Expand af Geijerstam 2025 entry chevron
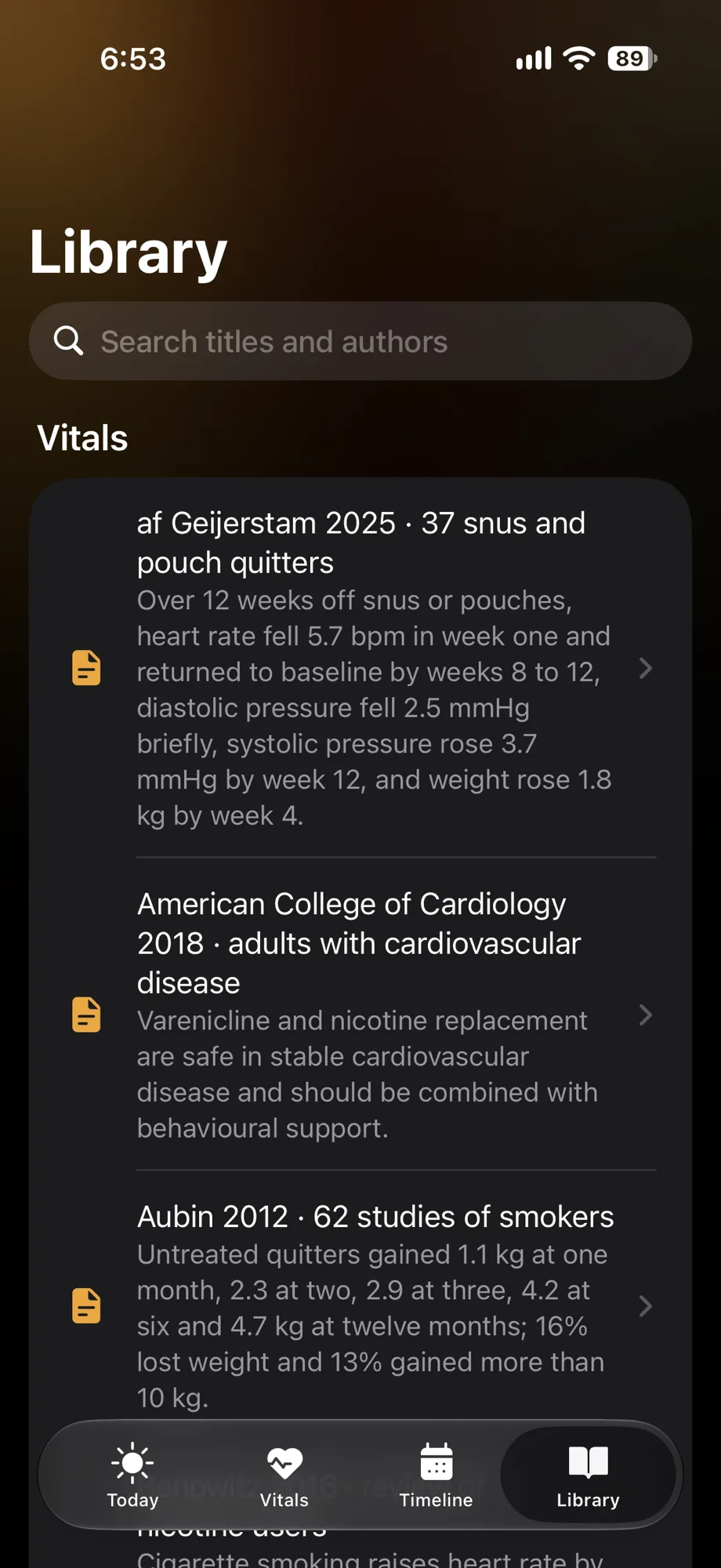This screenshot has height=1568, width=721. click(645, 668)
